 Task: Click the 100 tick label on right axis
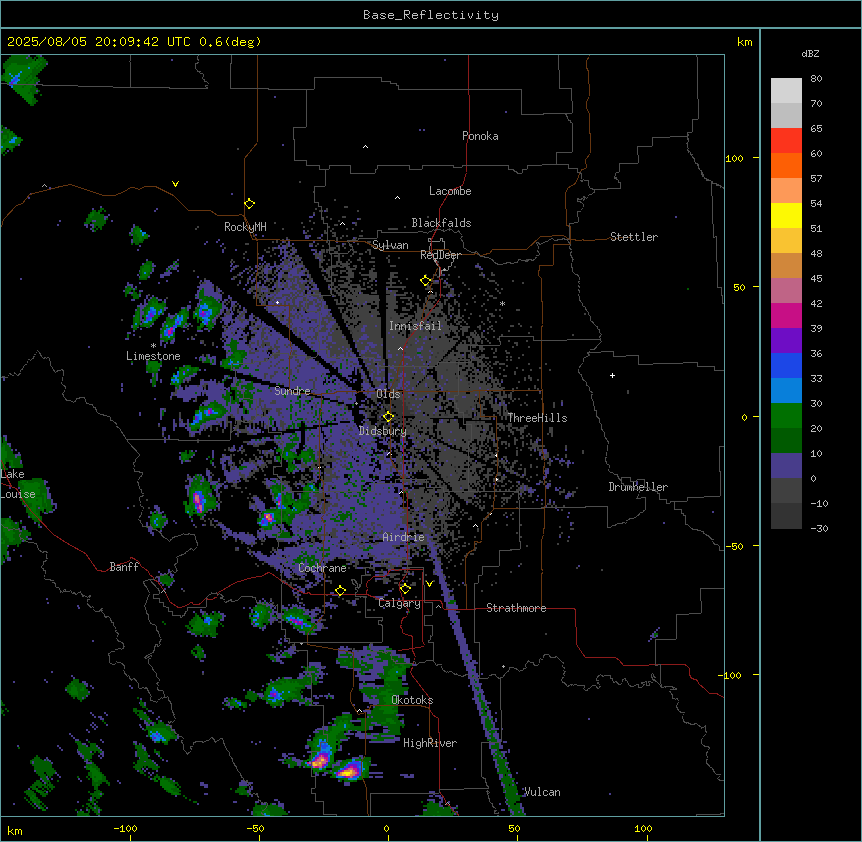point(735,158)
